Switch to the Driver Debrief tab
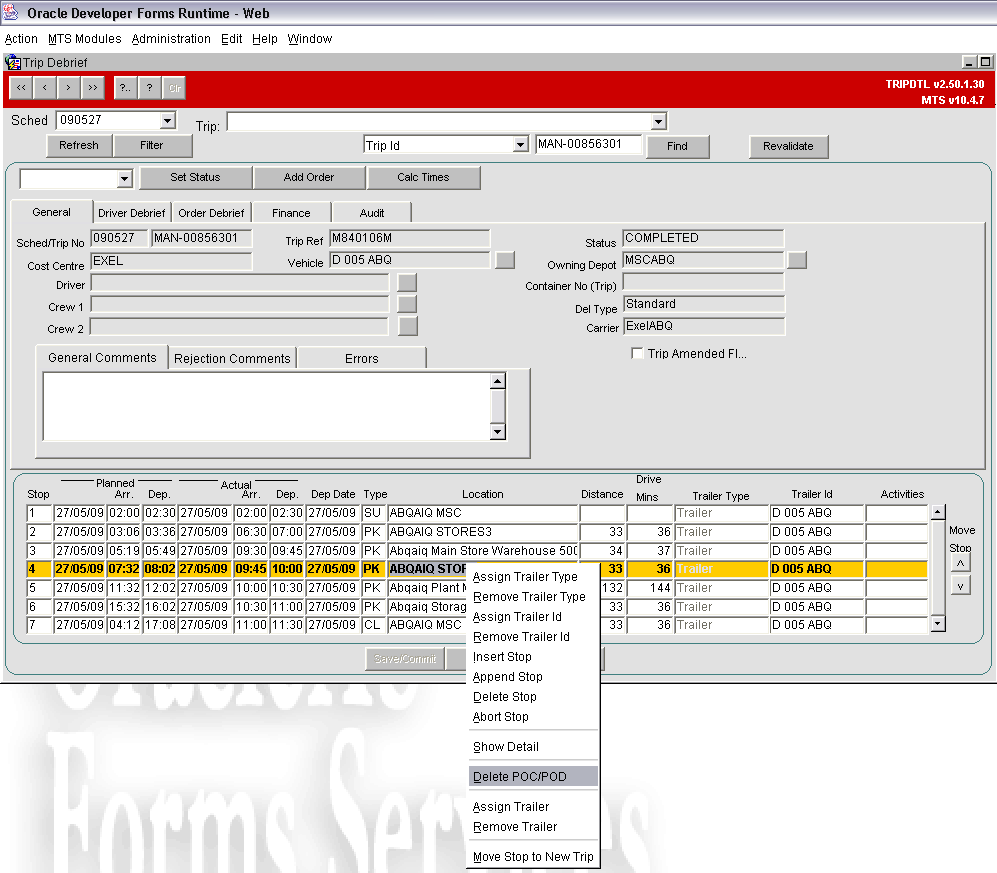Image resolution: width=997 pixels, height=873 pixels. [x=132, y=213]
